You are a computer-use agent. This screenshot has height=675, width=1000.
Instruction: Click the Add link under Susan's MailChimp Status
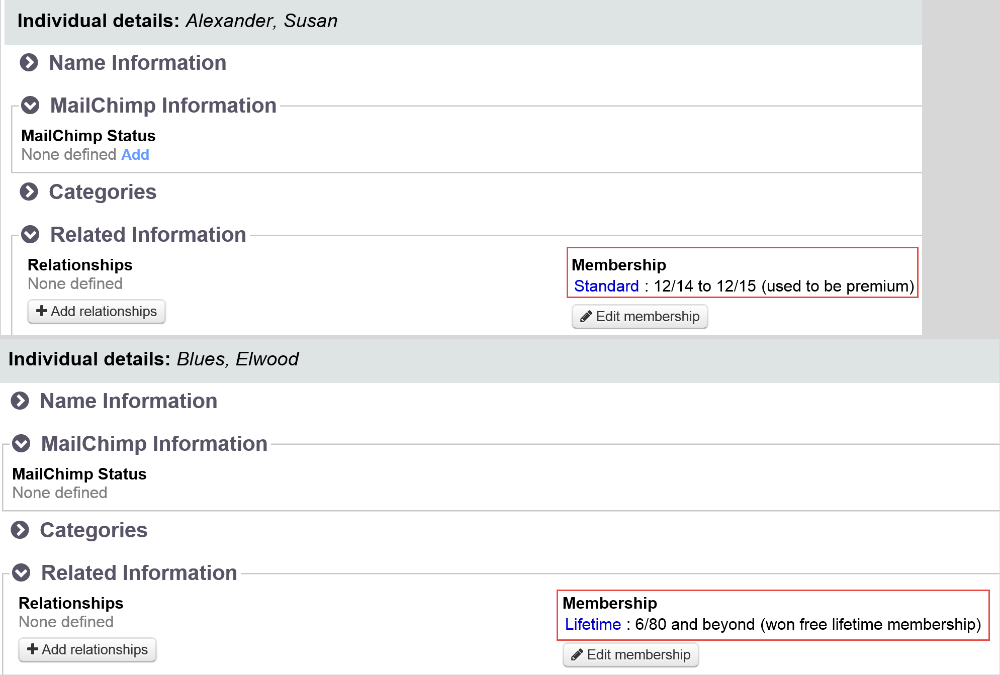point(135,154)
